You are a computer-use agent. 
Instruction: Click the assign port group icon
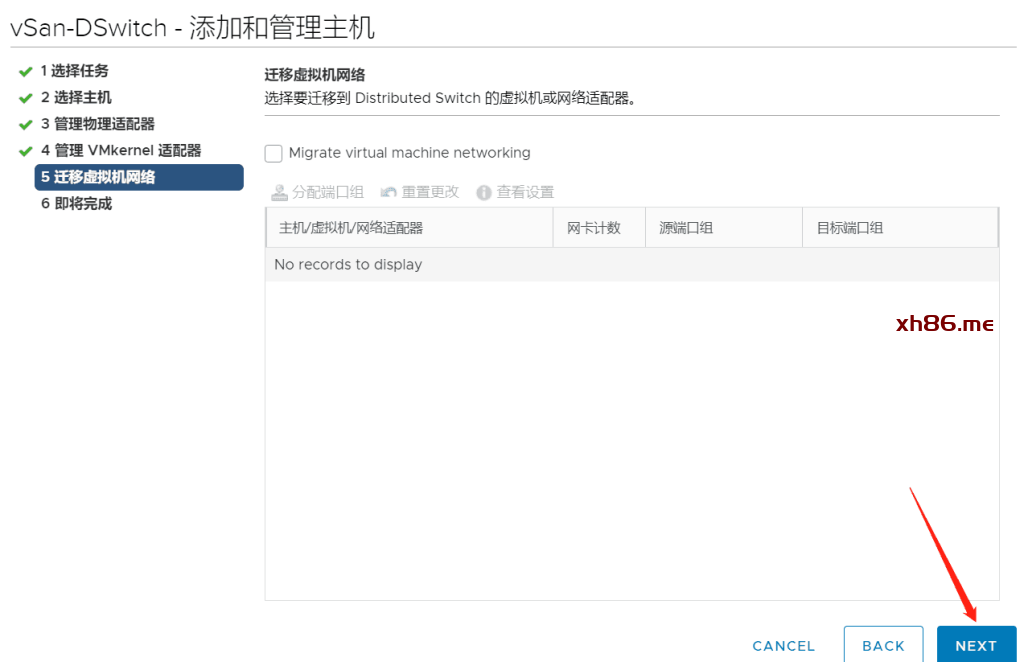pyautogui.click(x=280, y=192)
